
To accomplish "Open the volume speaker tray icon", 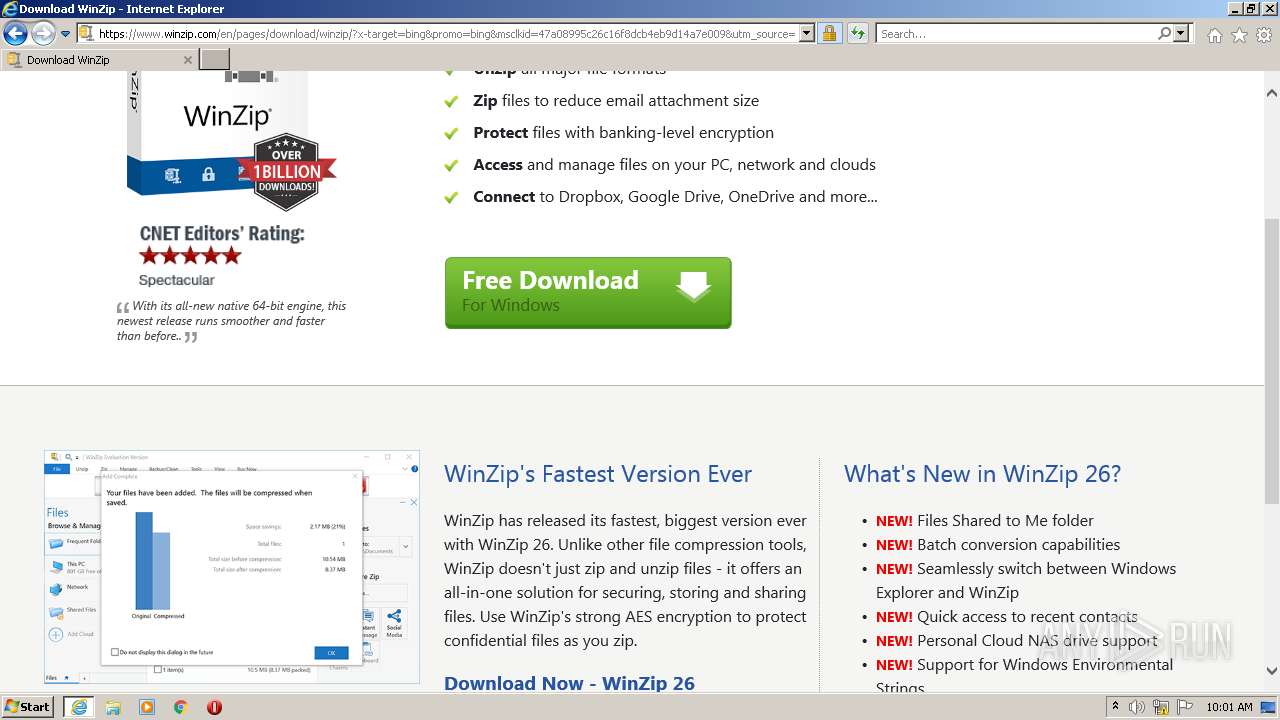I will point(1137,707).
